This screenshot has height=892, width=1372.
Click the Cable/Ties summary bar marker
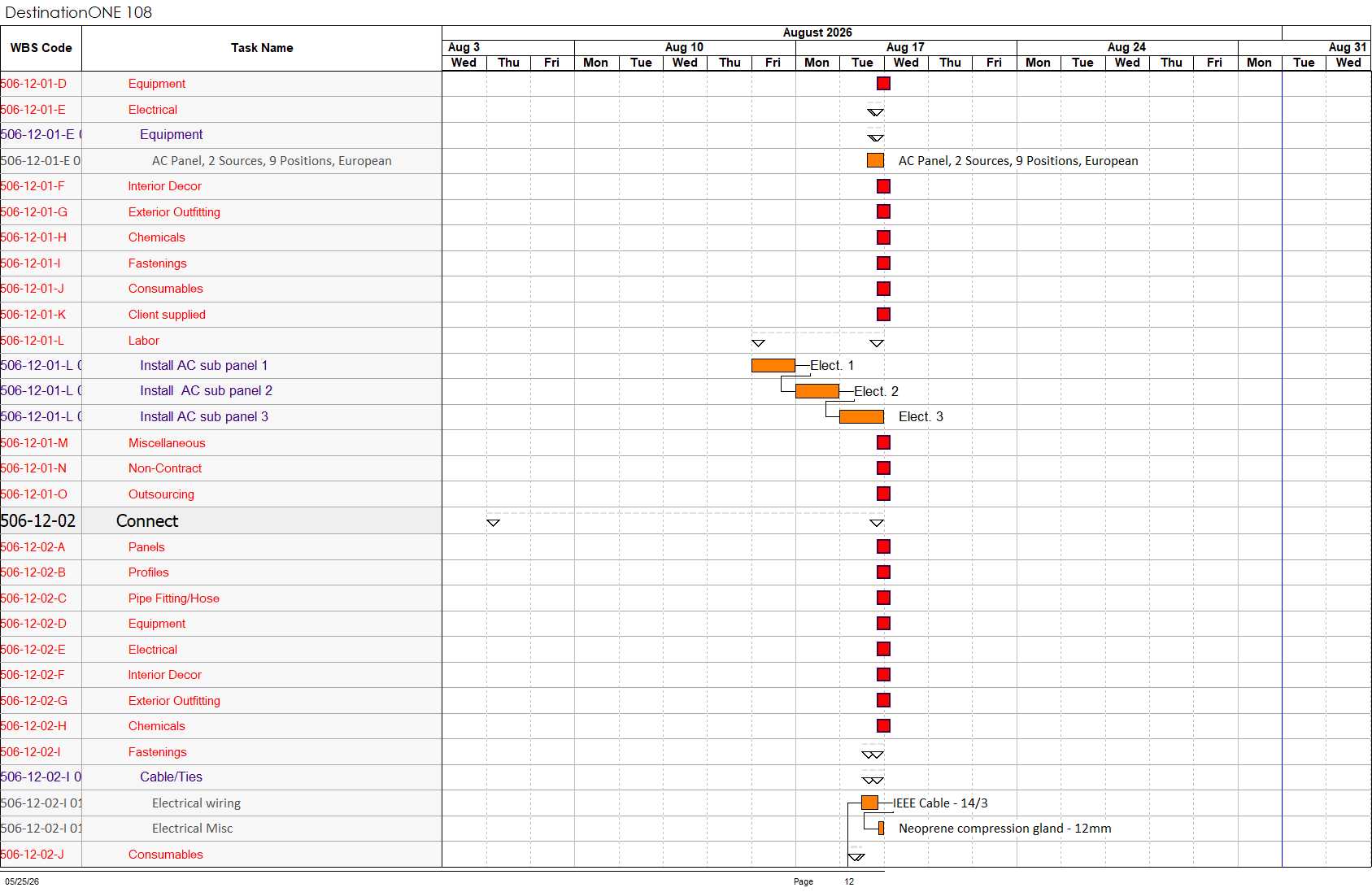(873, 780)
